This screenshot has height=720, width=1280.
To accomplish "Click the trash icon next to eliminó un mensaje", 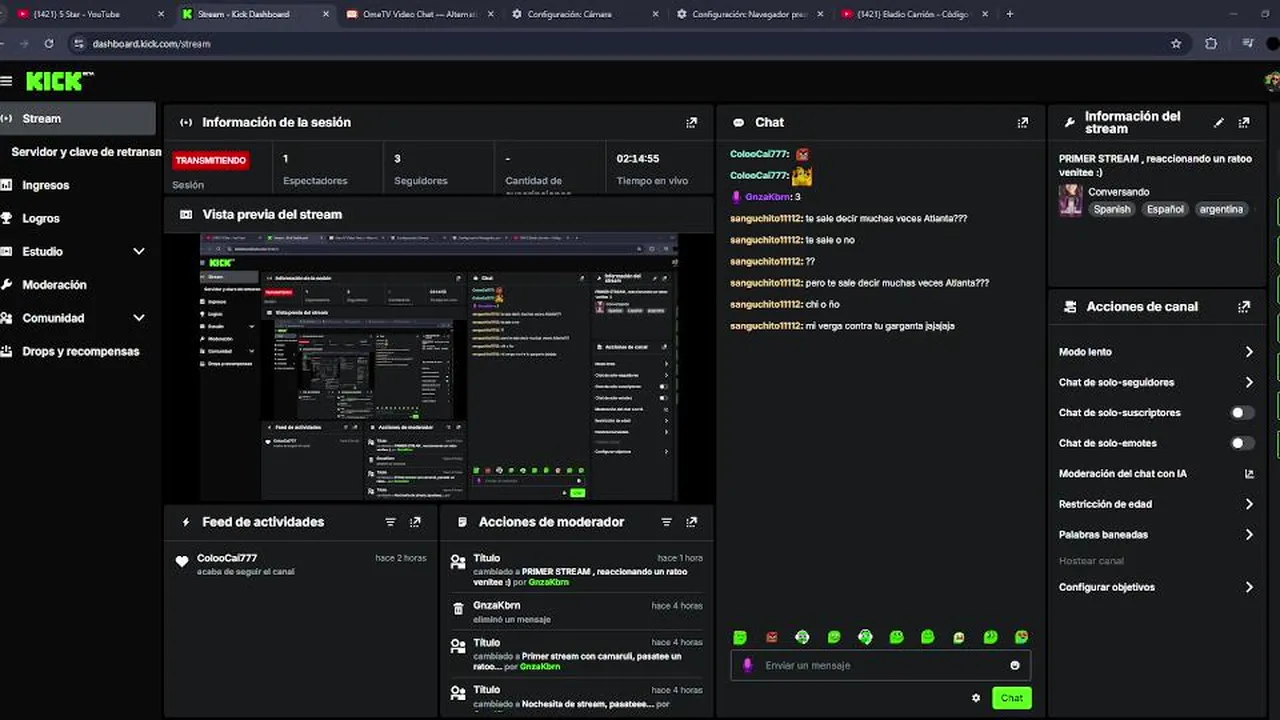I will pos(458,609).
